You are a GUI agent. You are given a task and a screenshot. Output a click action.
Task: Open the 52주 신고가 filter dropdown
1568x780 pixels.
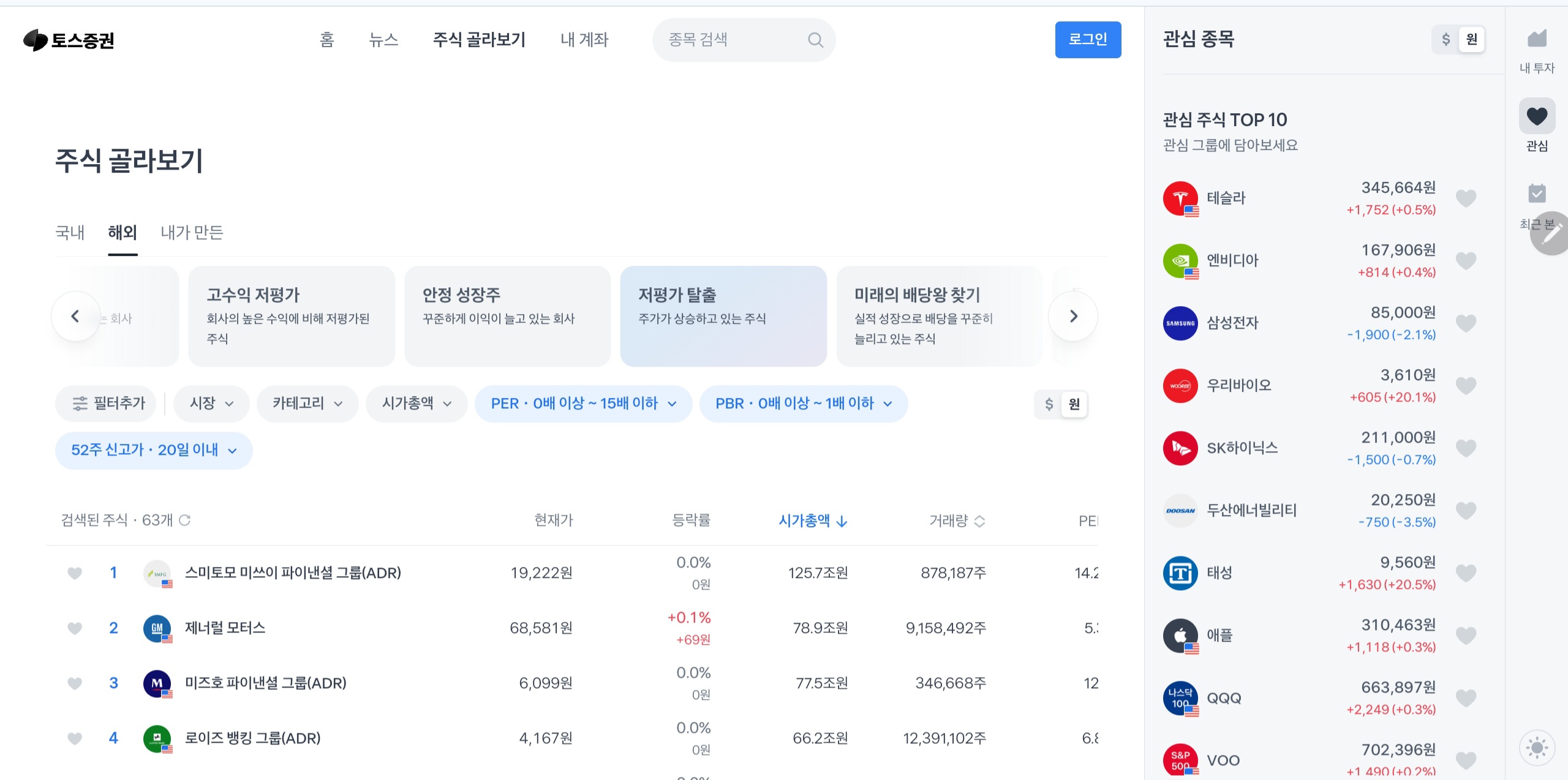154,451
